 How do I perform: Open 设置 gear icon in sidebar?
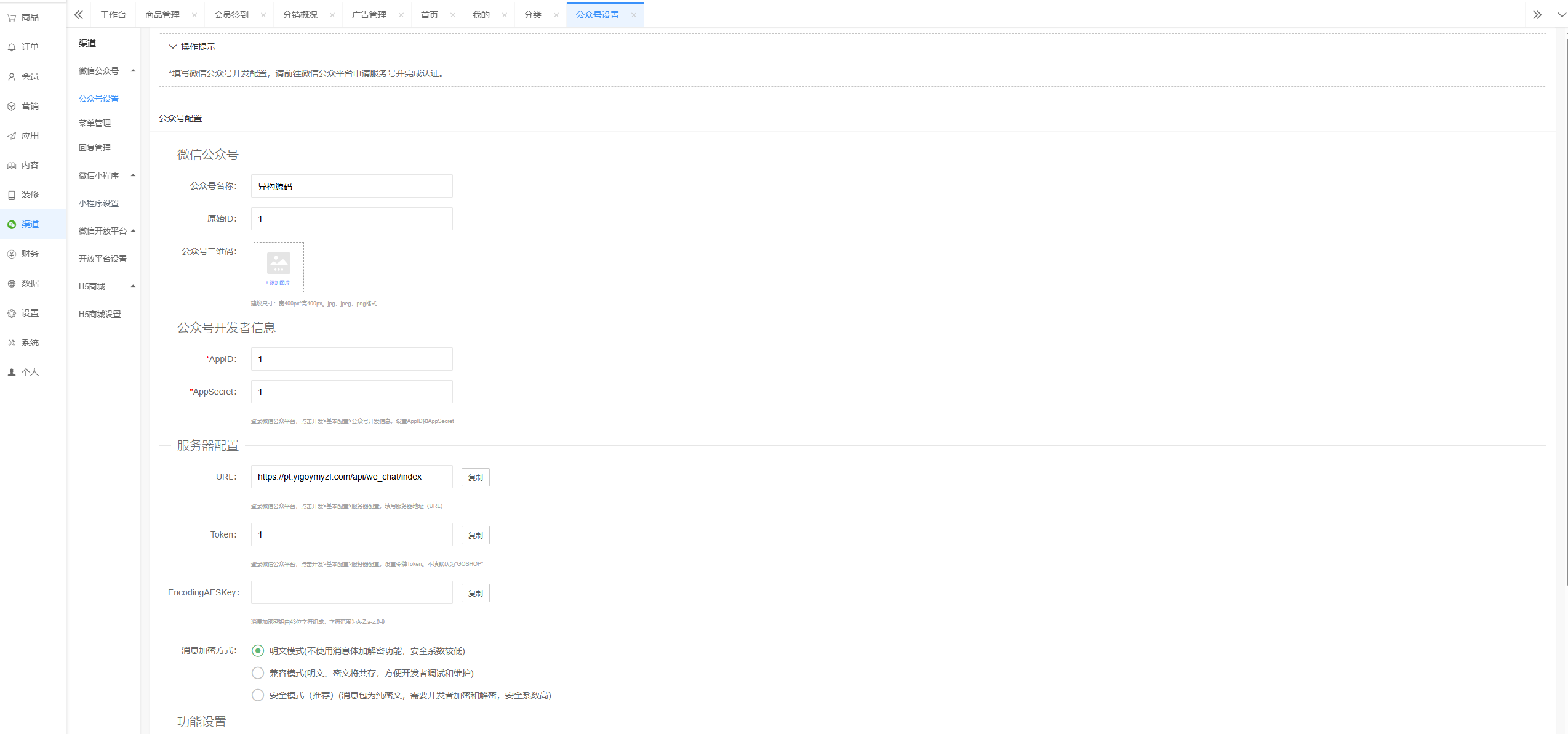(12, 313)
